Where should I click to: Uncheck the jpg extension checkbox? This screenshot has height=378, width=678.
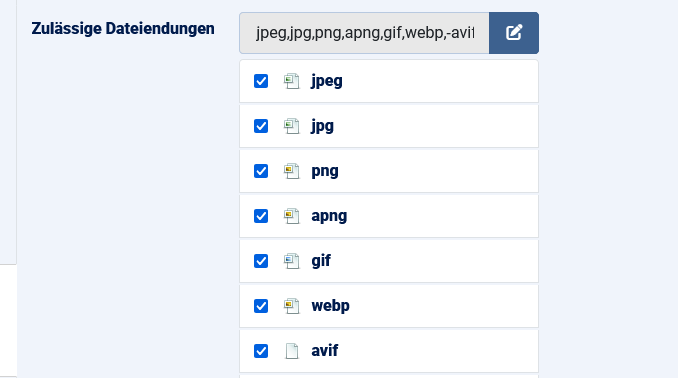pyautogui.click(x=261, y=126)
